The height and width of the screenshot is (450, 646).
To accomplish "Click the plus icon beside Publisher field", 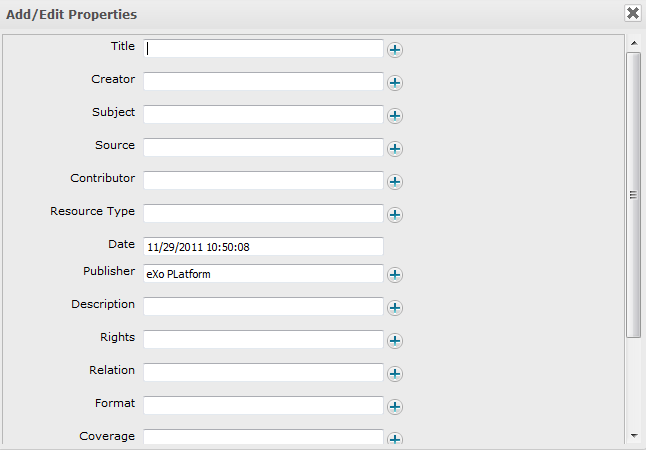I will click(x=395, y=275).
